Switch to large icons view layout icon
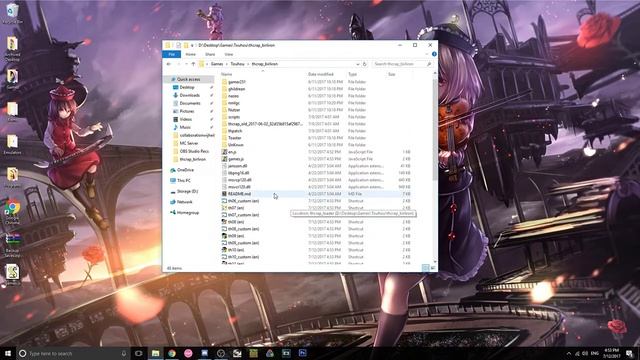This screenshot has height=360, width=640. tap(433, 268)
